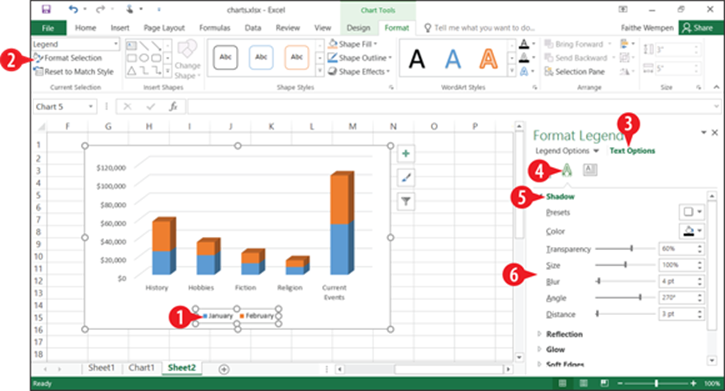The width and height of the screenshot is (725, 391).
Task: Click the Save icon in title bar
Action: 46,9
